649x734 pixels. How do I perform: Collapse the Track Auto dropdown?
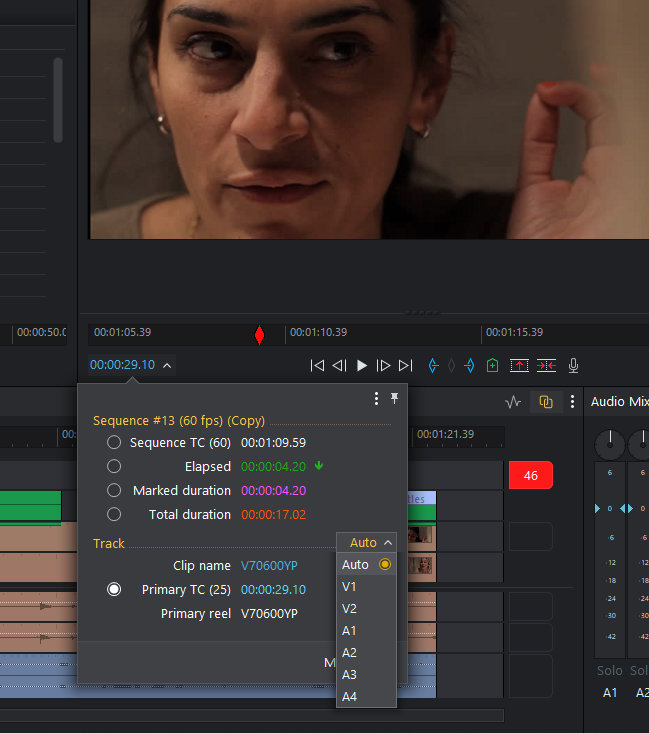pyautogui.click(x=367, y=543)
